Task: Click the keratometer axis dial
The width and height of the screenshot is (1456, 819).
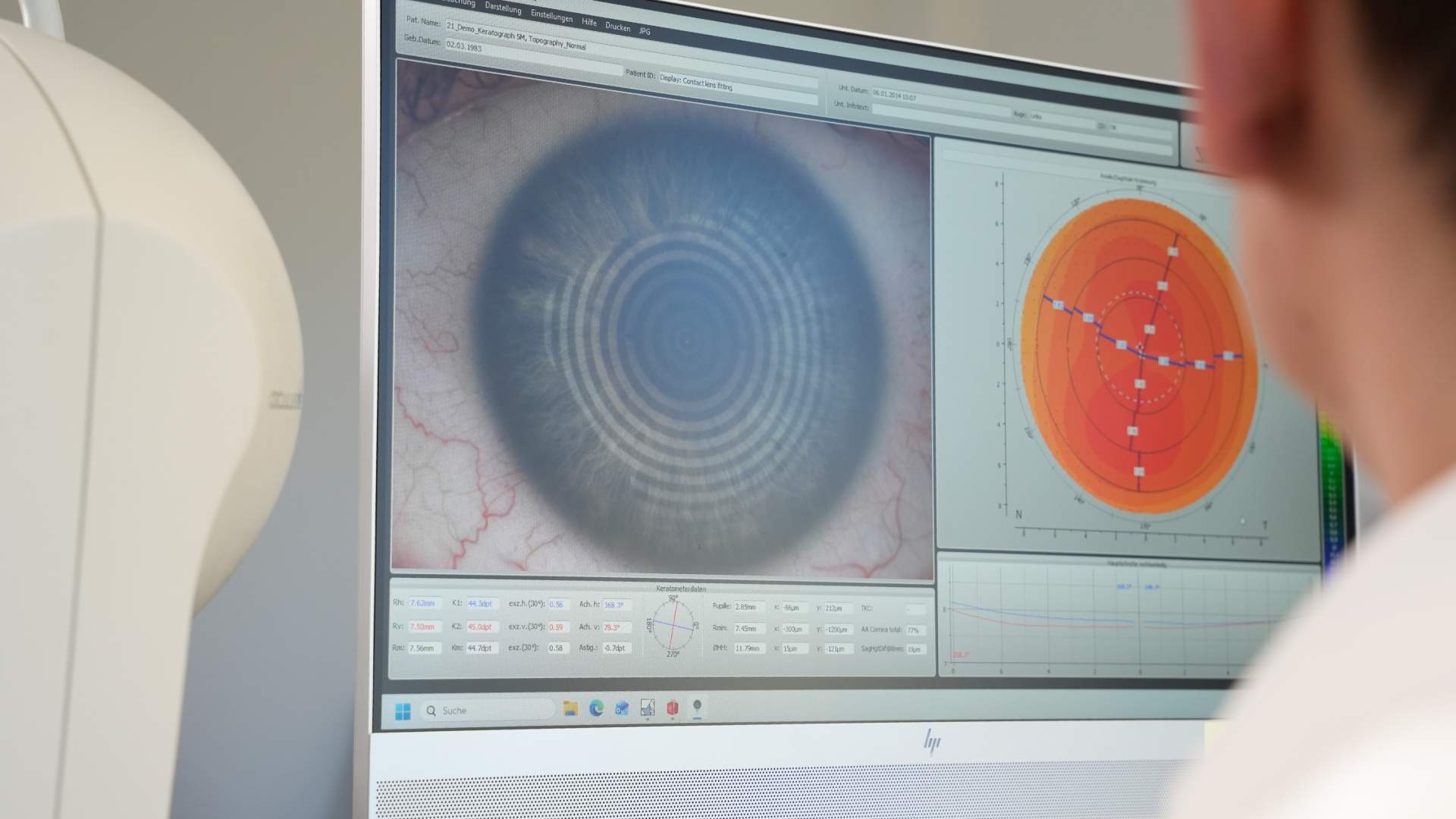Action: [673, 626]
